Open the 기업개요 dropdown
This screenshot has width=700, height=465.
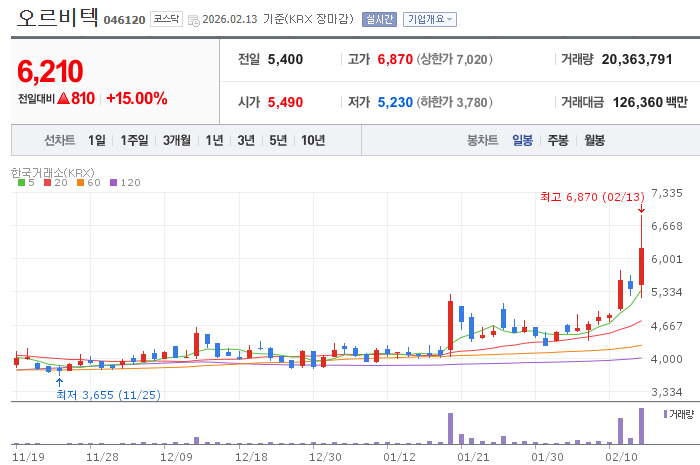tap(429, 19)
